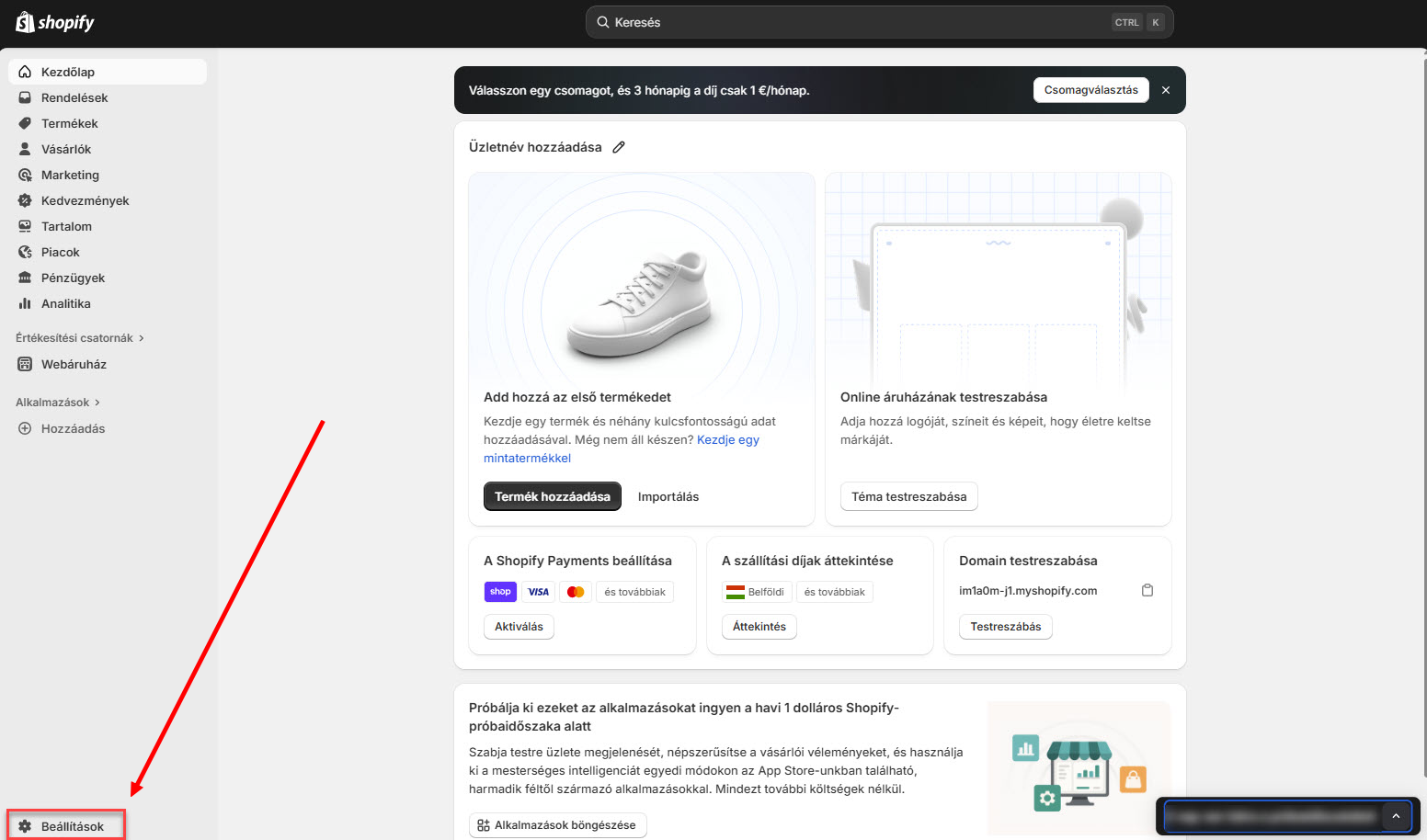This screenshot has width=1427, height=840.
Task: Expand the collapsed panel with up chevron
Action: click(x=1395, y=816)
